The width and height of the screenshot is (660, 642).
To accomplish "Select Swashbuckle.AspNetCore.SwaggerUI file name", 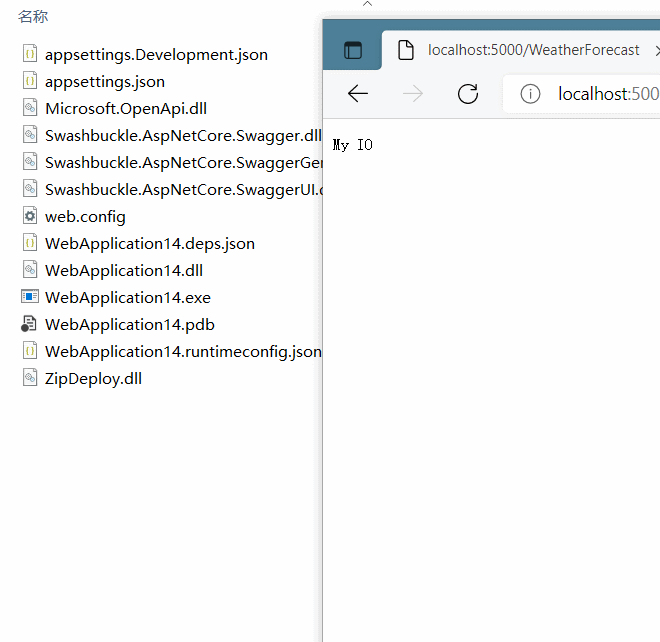I will 184,189.
